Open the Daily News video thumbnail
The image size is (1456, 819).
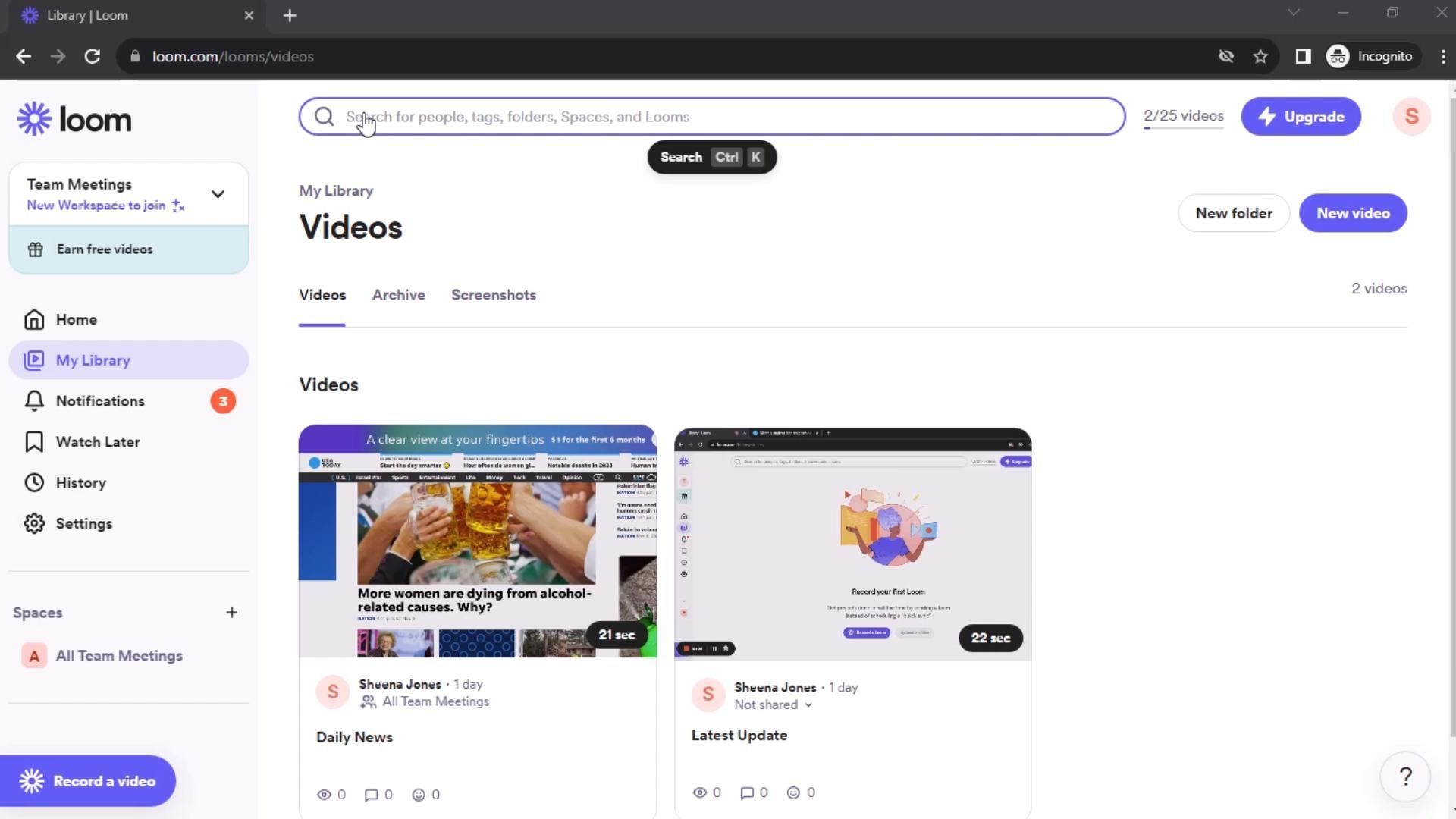(x=477, y=541)
